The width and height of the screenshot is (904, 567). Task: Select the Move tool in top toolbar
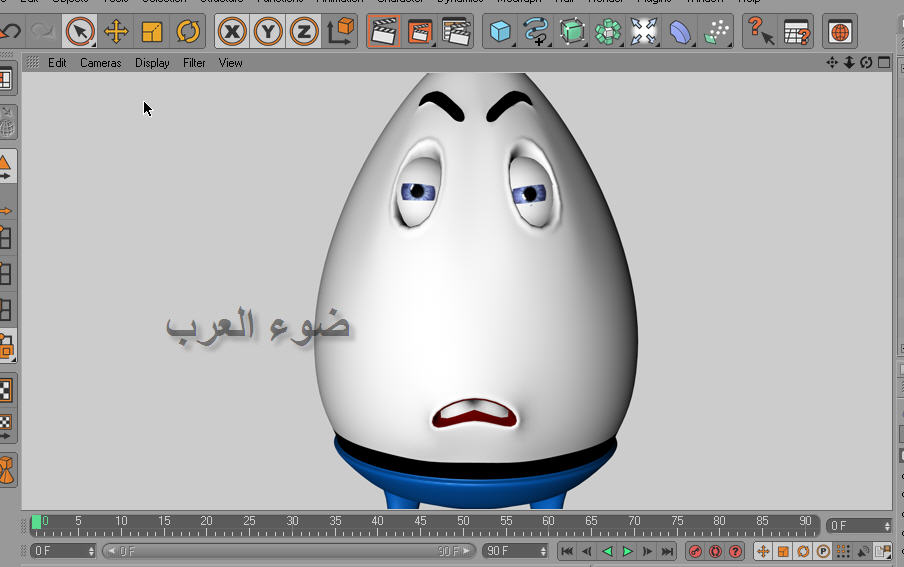[116, 31]
